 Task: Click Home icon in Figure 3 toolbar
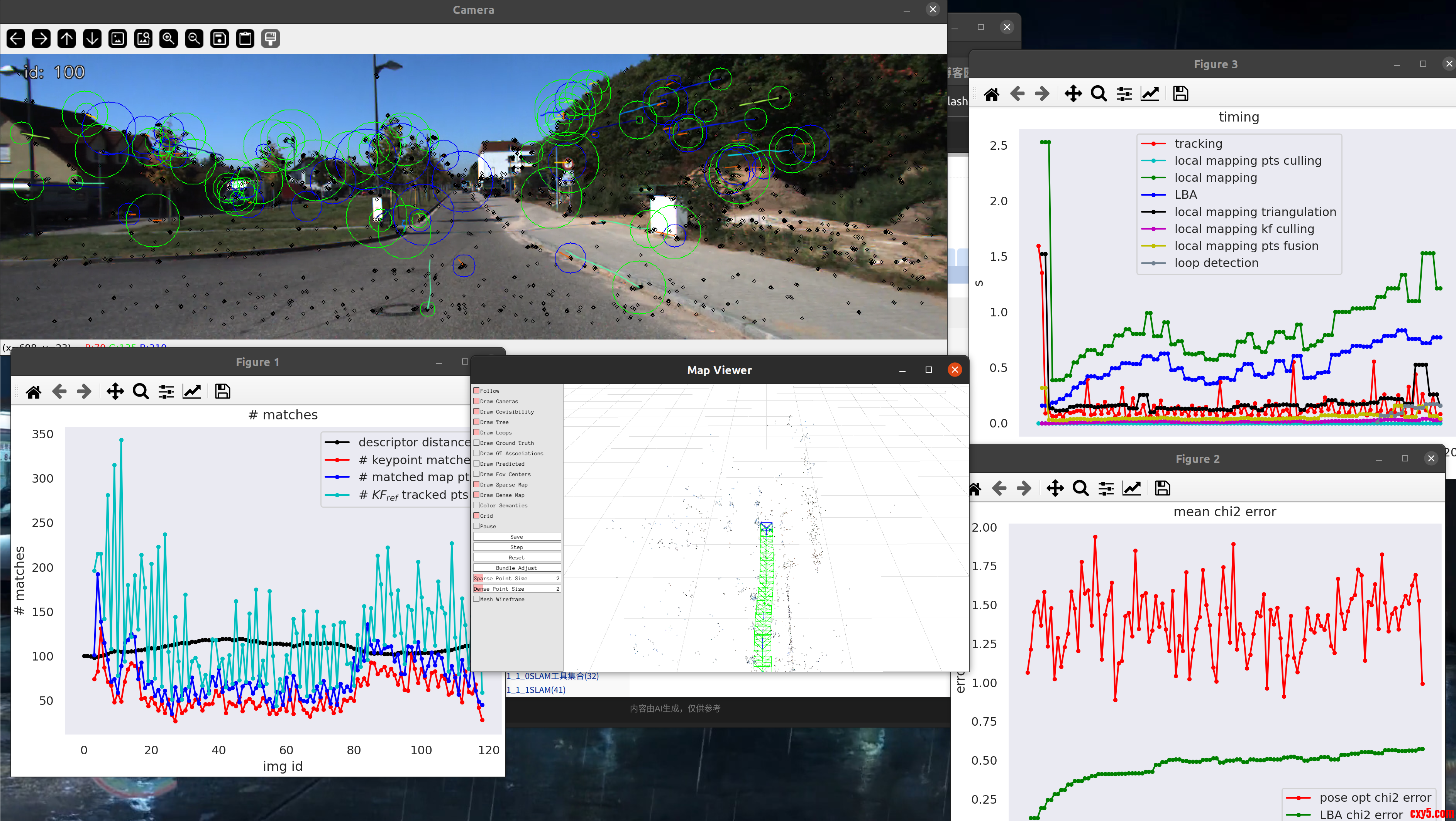991,94
